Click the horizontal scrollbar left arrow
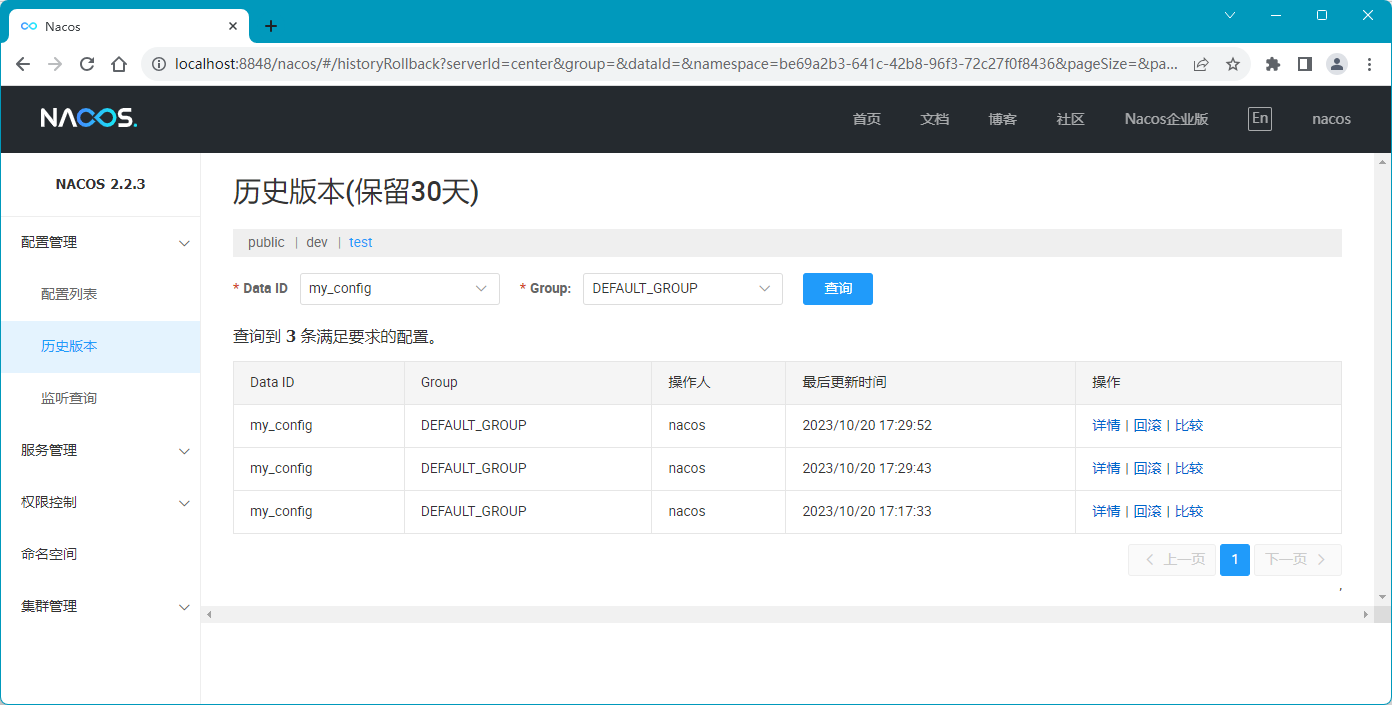Screen dimensions: 1392x705 [209, 614]
